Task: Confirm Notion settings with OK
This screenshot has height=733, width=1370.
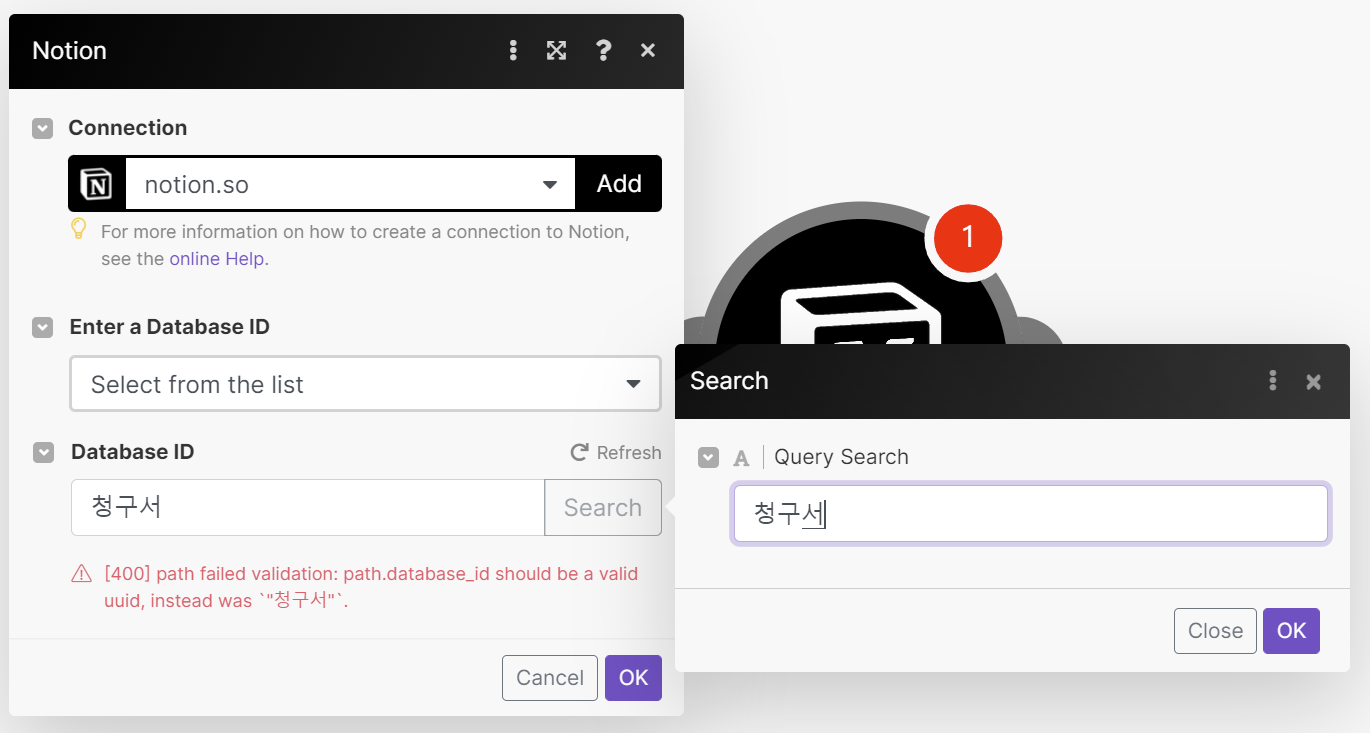Action: [633, 678]
